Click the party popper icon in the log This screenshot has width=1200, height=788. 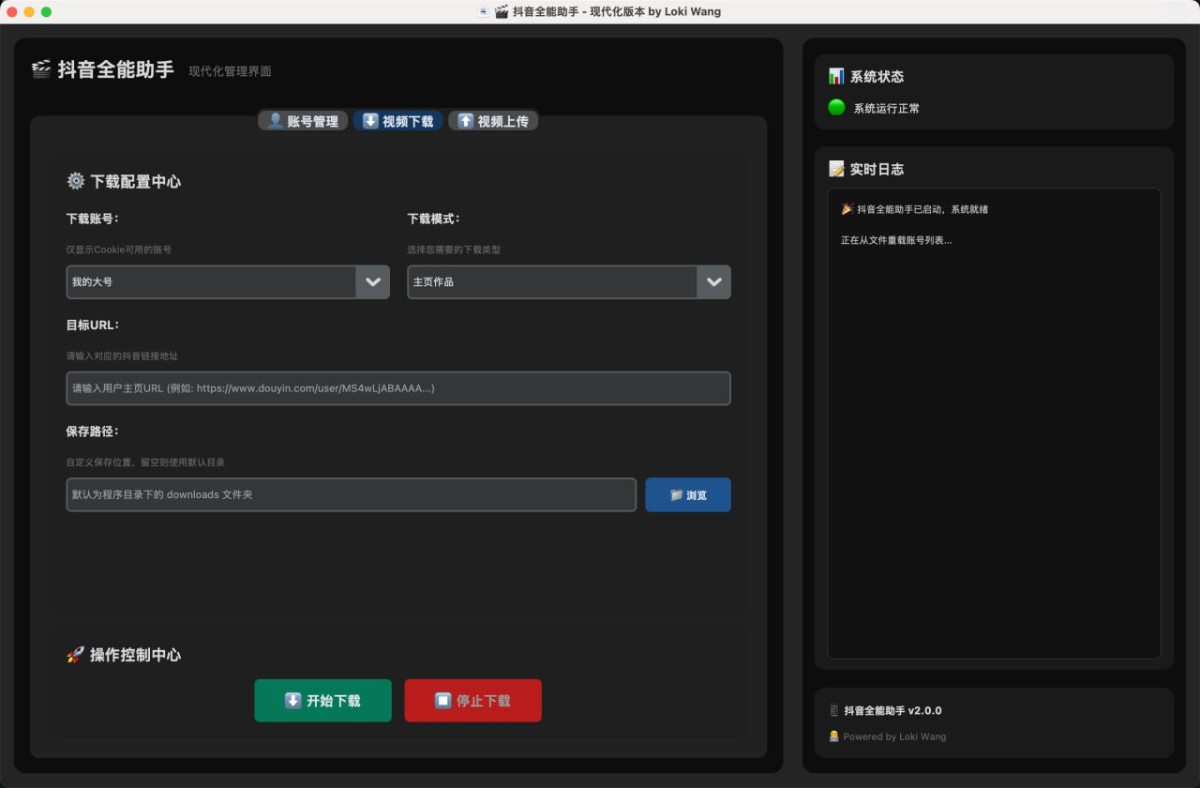point(847,209)
